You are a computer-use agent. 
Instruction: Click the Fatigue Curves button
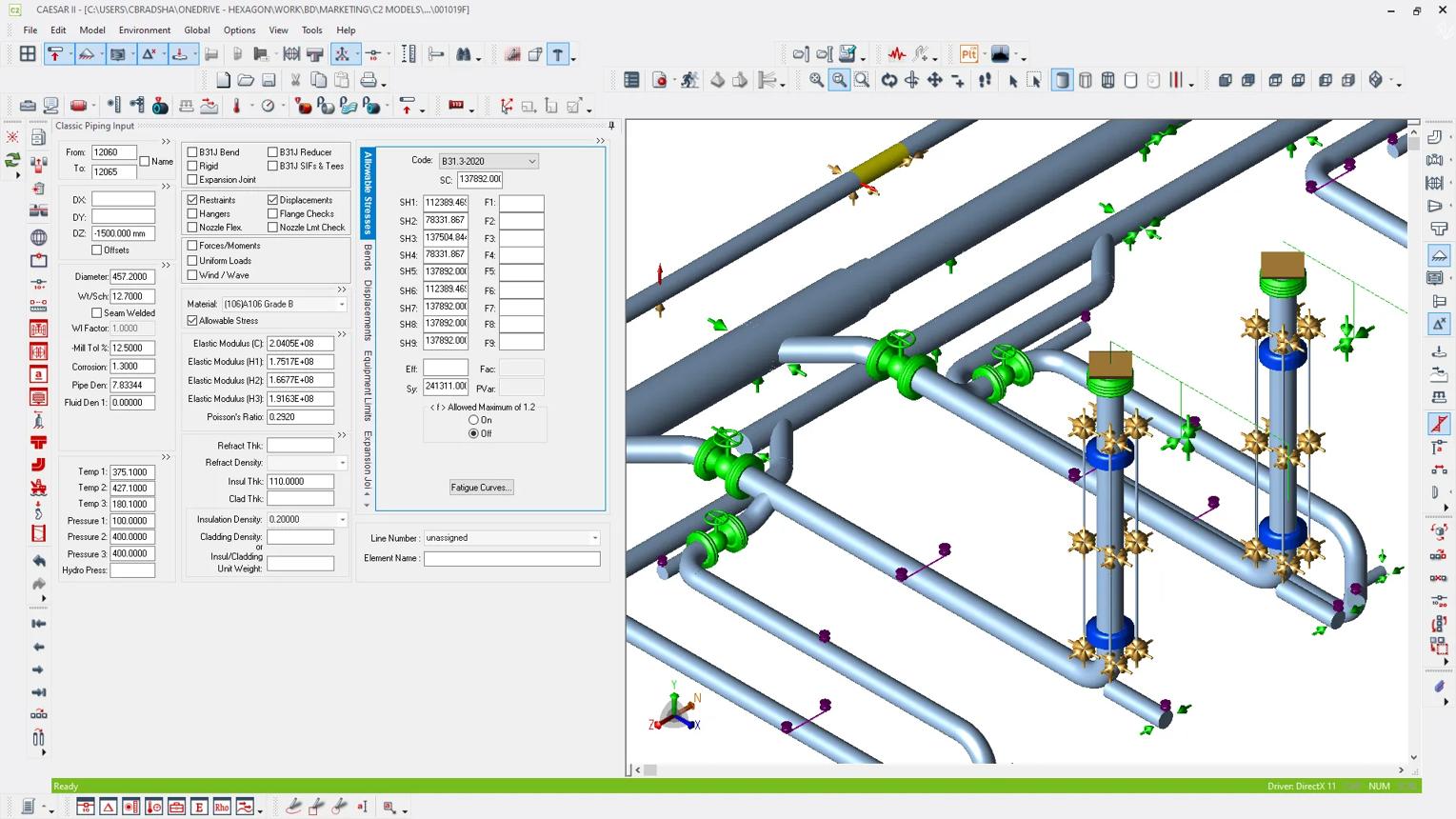pos(481,488)
